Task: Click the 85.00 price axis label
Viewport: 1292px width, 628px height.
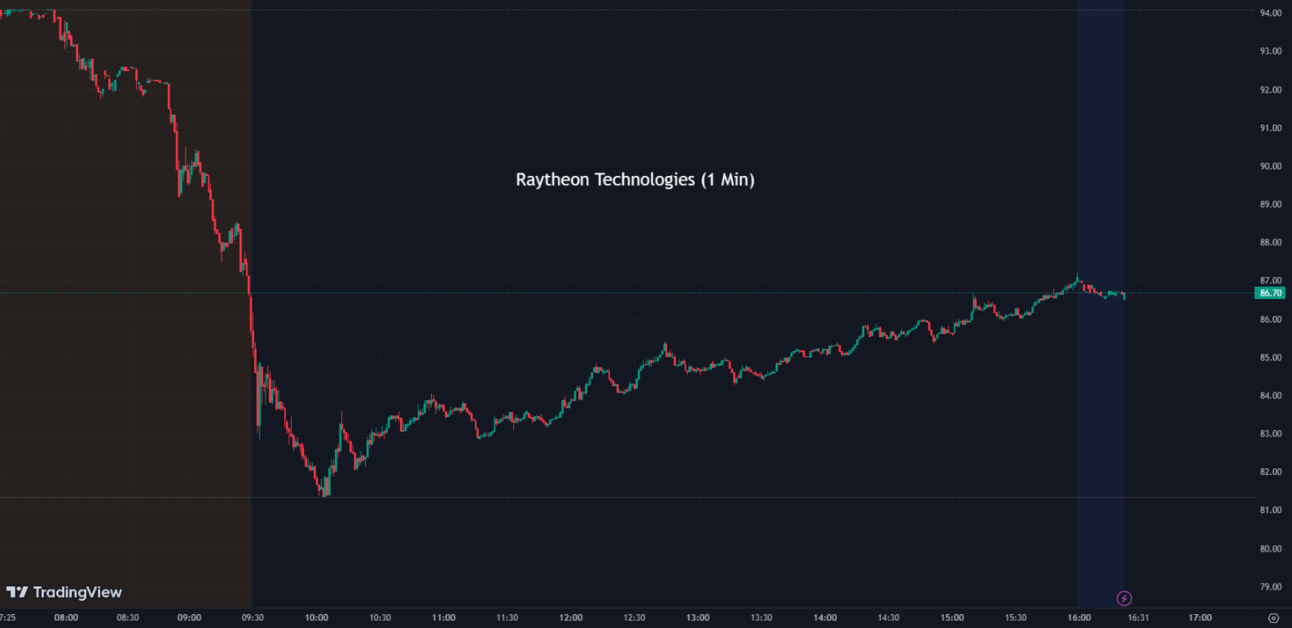Action: point(1270,357)
